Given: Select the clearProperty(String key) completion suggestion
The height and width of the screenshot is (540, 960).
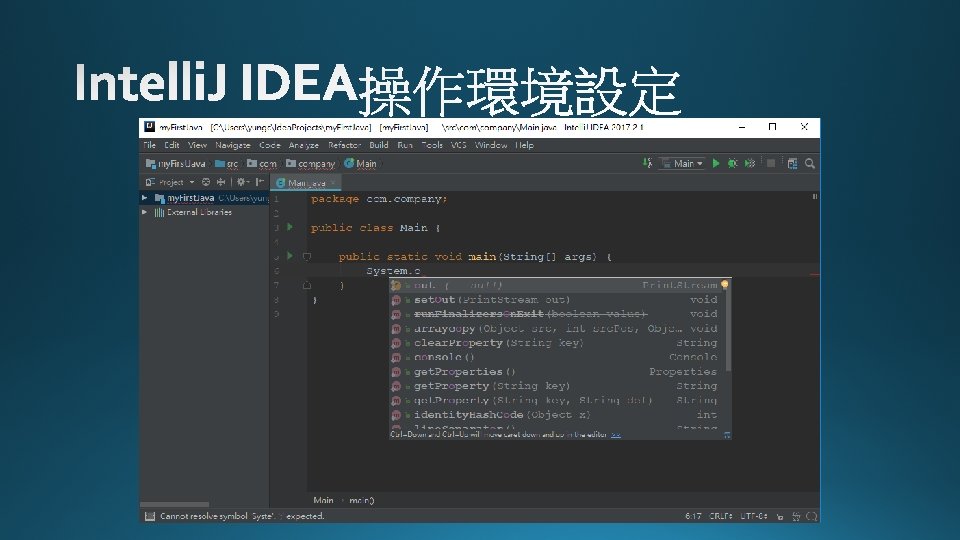Looking at the screenshot, I should (x=557, y=343).
